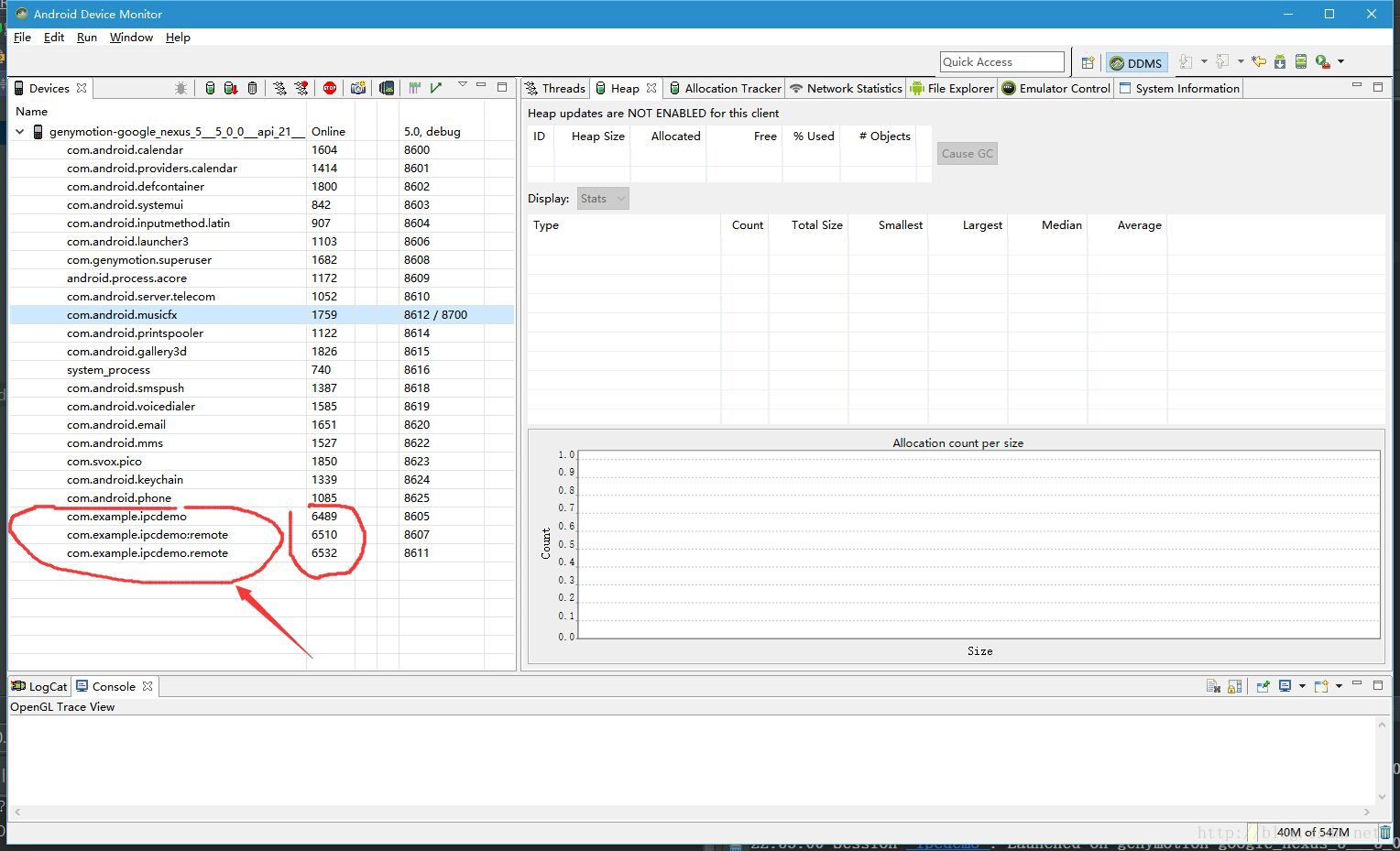The width and height of the screenshot is (1400, 851).
Task: Select the com.example.ipcdemo:remote process
Action: 148,535
